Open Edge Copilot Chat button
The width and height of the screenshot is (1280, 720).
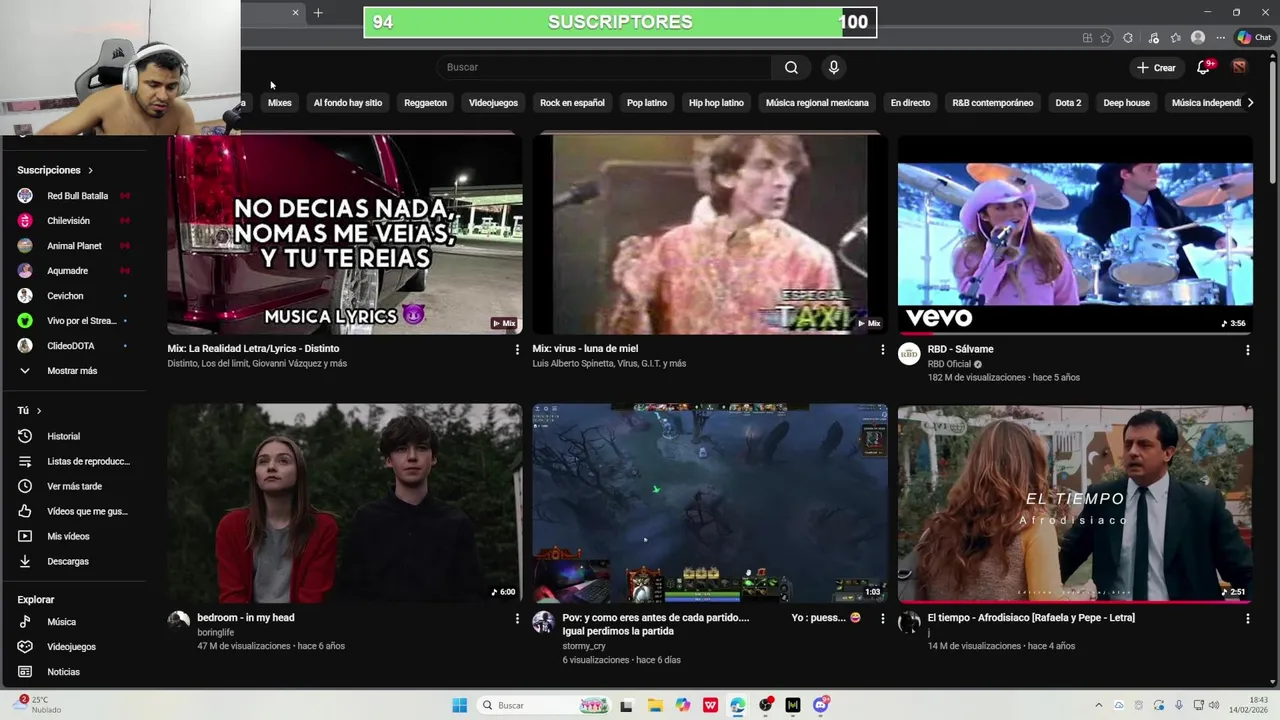1253,38
